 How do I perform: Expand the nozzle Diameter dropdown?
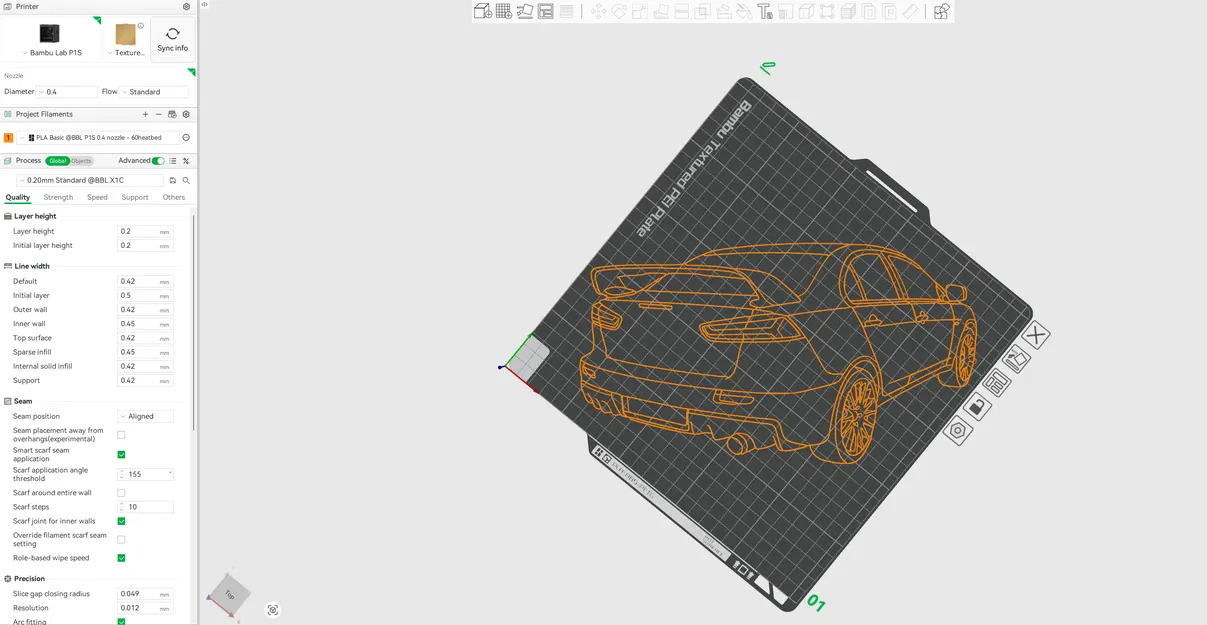68,92
